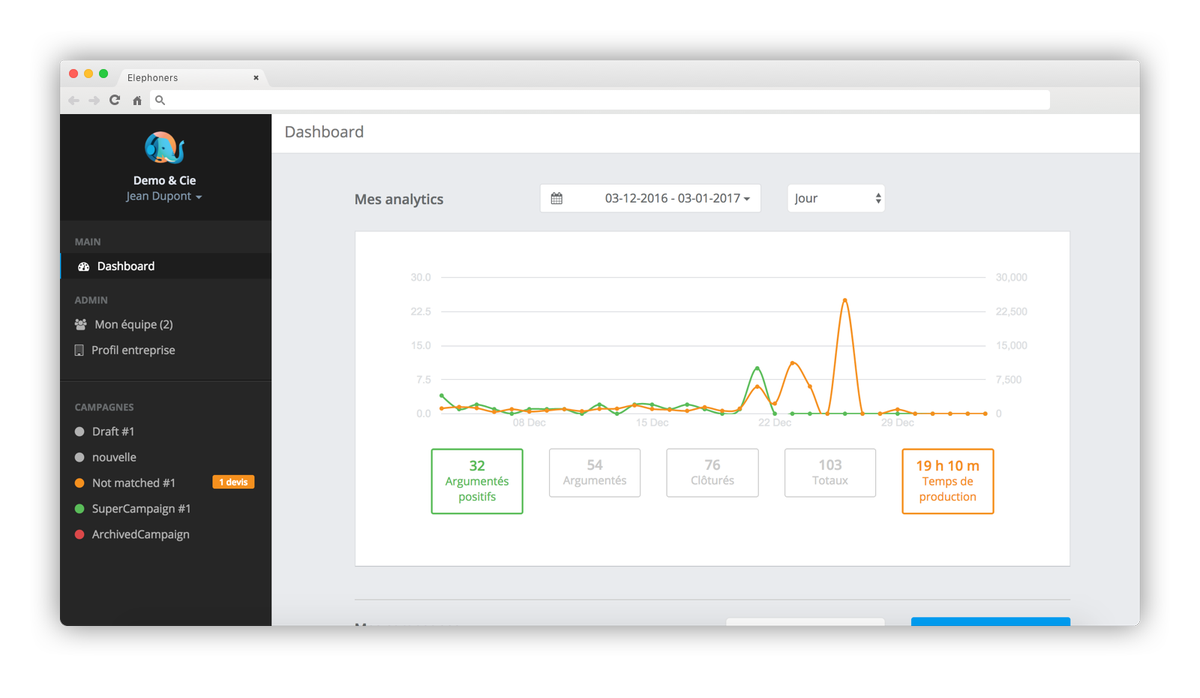Click red status dot beside ArchivedCampaign
Screen dimensions: 1200x698
pyautogui.click(x=80, y=535)
